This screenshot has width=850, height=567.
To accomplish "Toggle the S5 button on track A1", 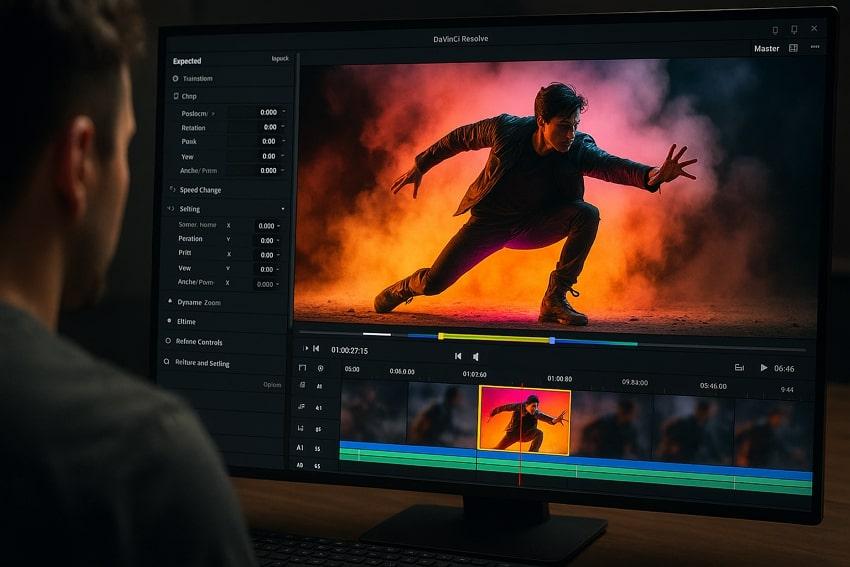I will [318, 449].
